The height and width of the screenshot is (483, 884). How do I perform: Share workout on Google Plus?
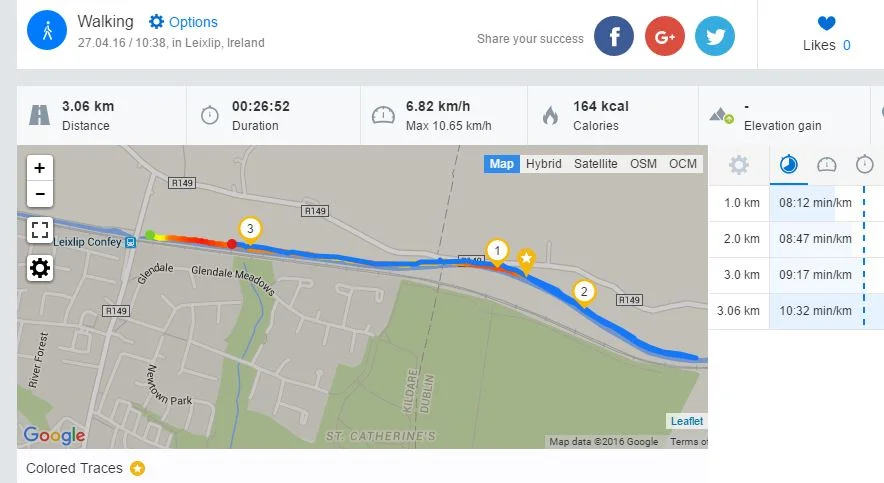[x=664, y=36]
